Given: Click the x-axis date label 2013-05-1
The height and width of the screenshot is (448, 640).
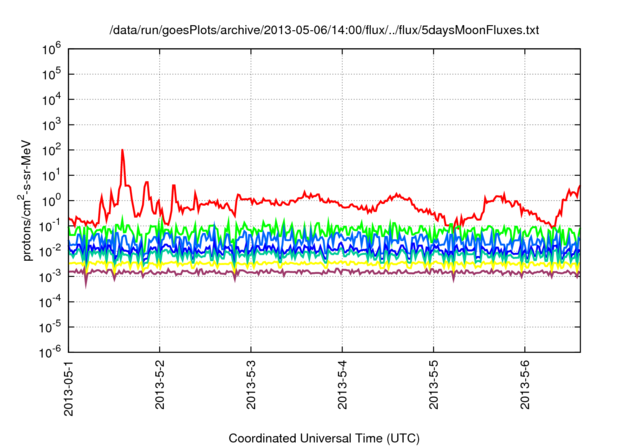Looking at the screenshot, I should click(69, 388).
